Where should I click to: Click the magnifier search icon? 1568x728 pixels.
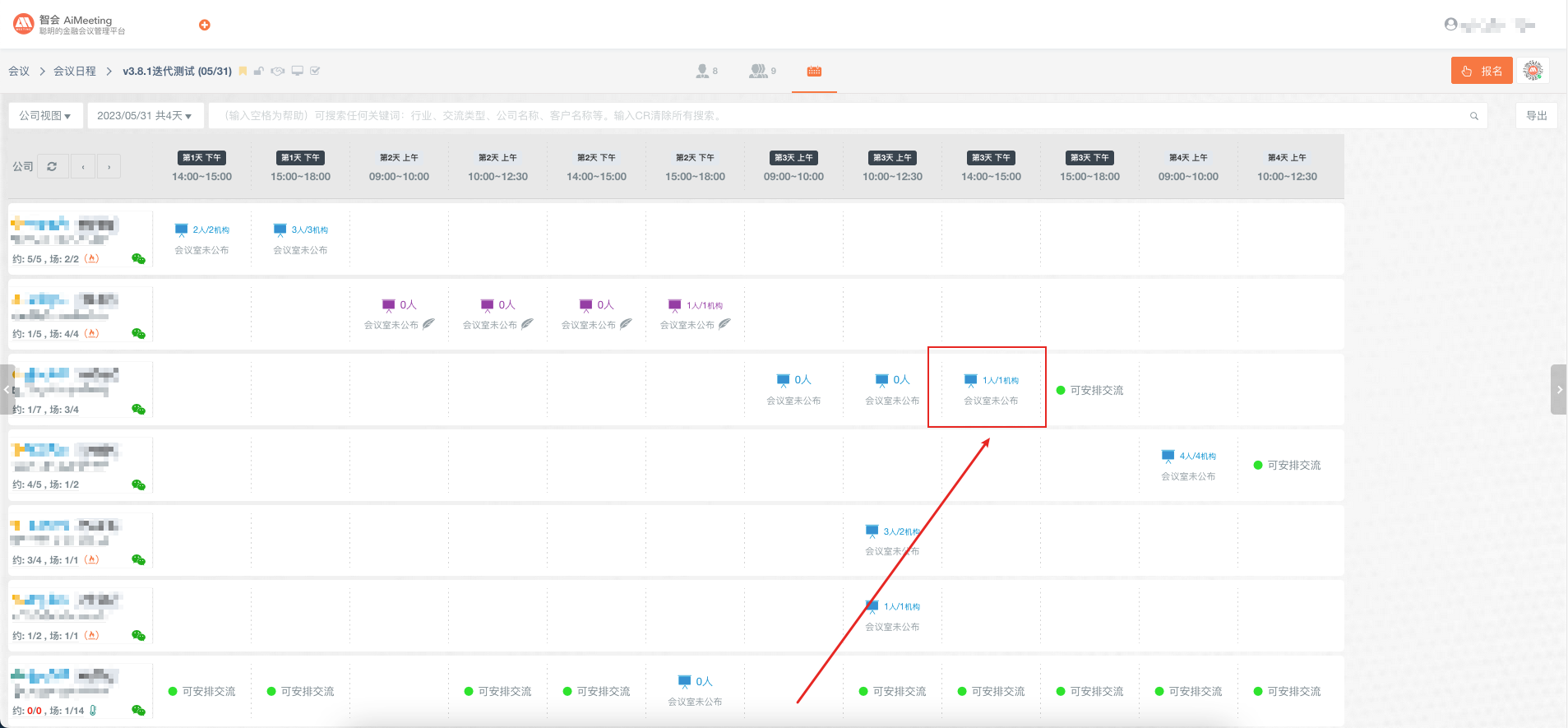click(1474, 116)
